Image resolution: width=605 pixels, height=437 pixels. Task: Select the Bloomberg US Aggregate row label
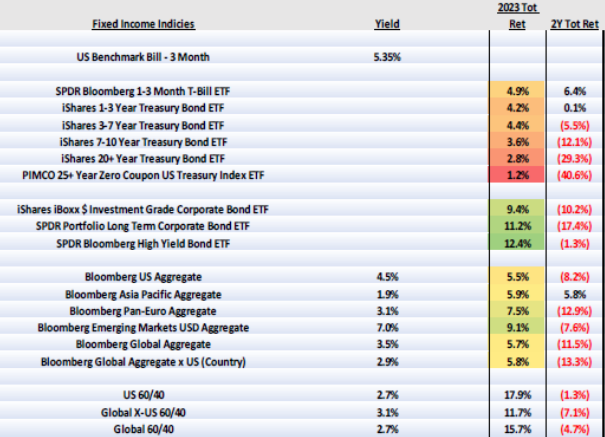pyautogui.click(x=139, y=276)
